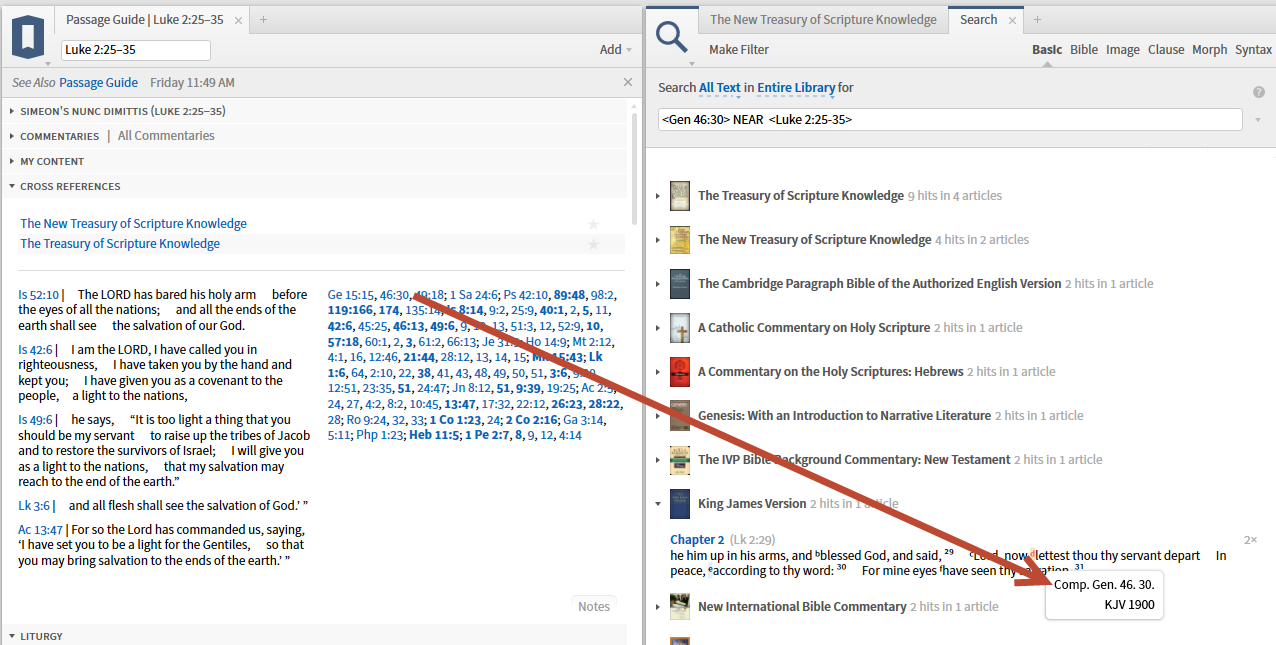Click the Luke 2:25–35 passage reference box
The image size is (1276, 645).
136,50
